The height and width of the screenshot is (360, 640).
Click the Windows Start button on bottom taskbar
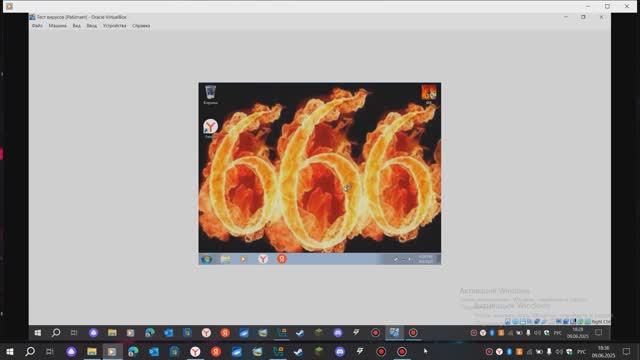[10, 351]
